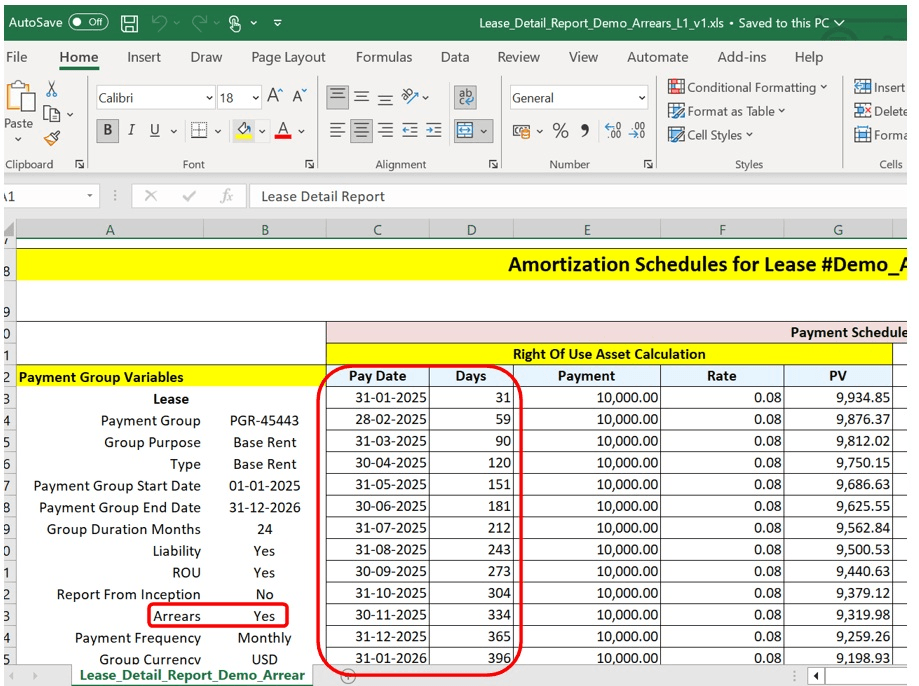Click the Increase Decimal icon
This screenshot has height=686, width=919.
coord(613,131)
